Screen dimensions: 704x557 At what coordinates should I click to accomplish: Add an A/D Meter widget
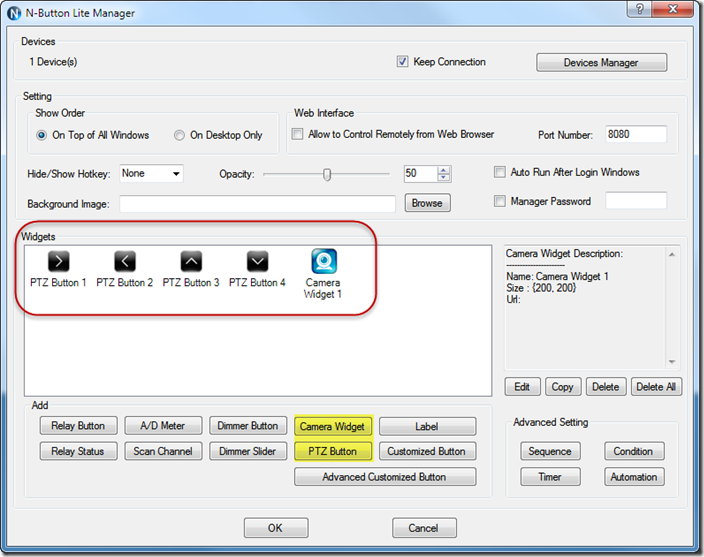click(163, 426)
